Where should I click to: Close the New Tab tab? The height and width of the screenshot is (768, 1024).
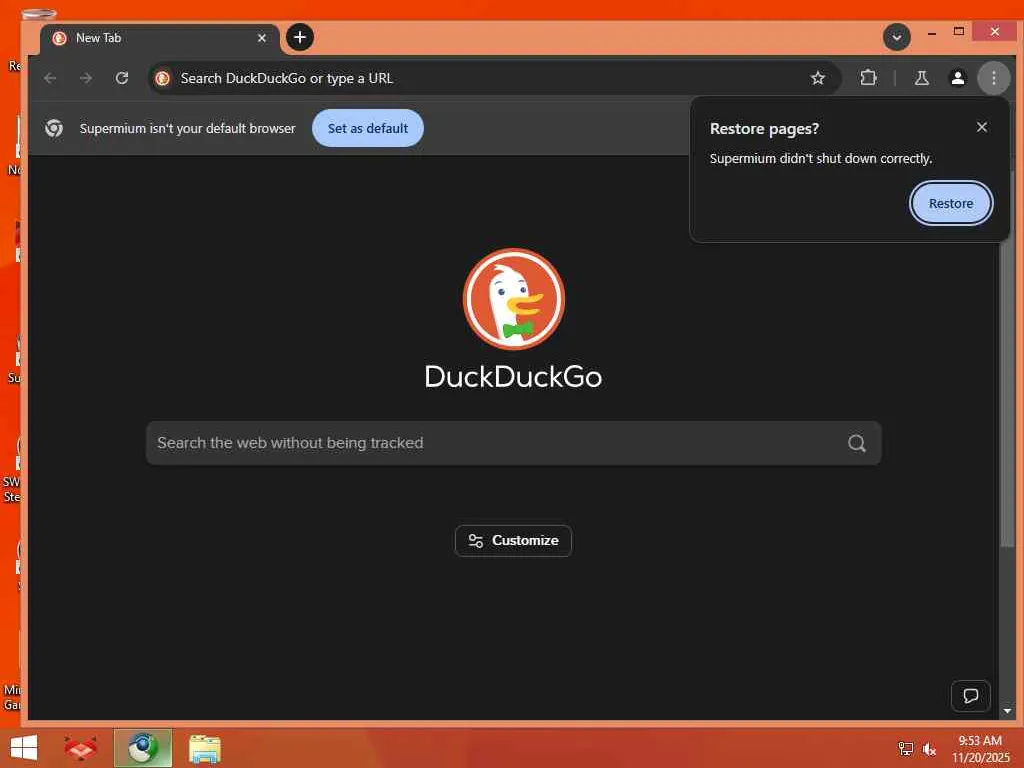point(262,38)
